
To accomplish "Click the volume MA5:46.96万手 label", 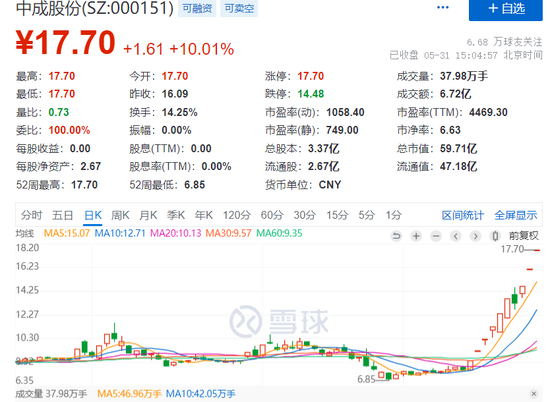I will (x=129, y=394).
